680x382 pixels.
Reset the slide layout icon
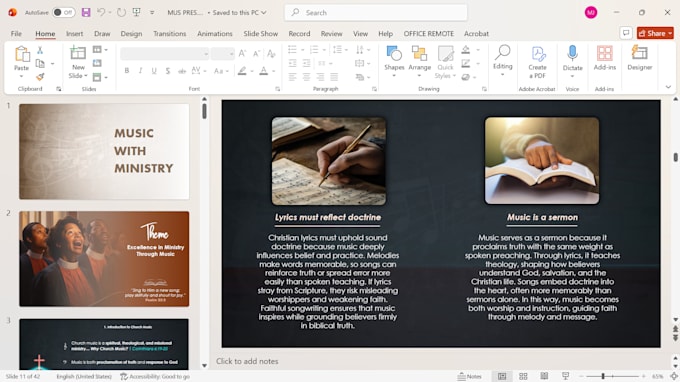pos(97,63)
